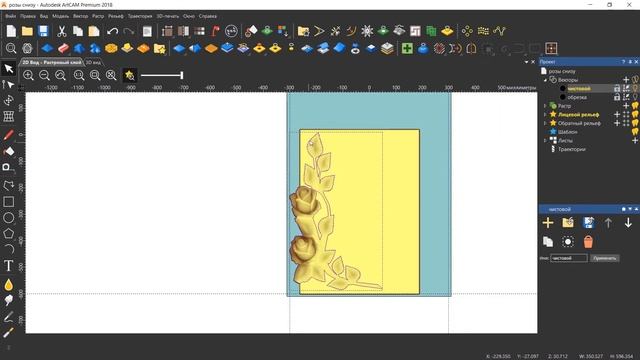The width and height of the screenshot is (640, 360).
Task: Toggle Шаблон visibility bulb
Action: pyautogui.click(x=635, y=132)
